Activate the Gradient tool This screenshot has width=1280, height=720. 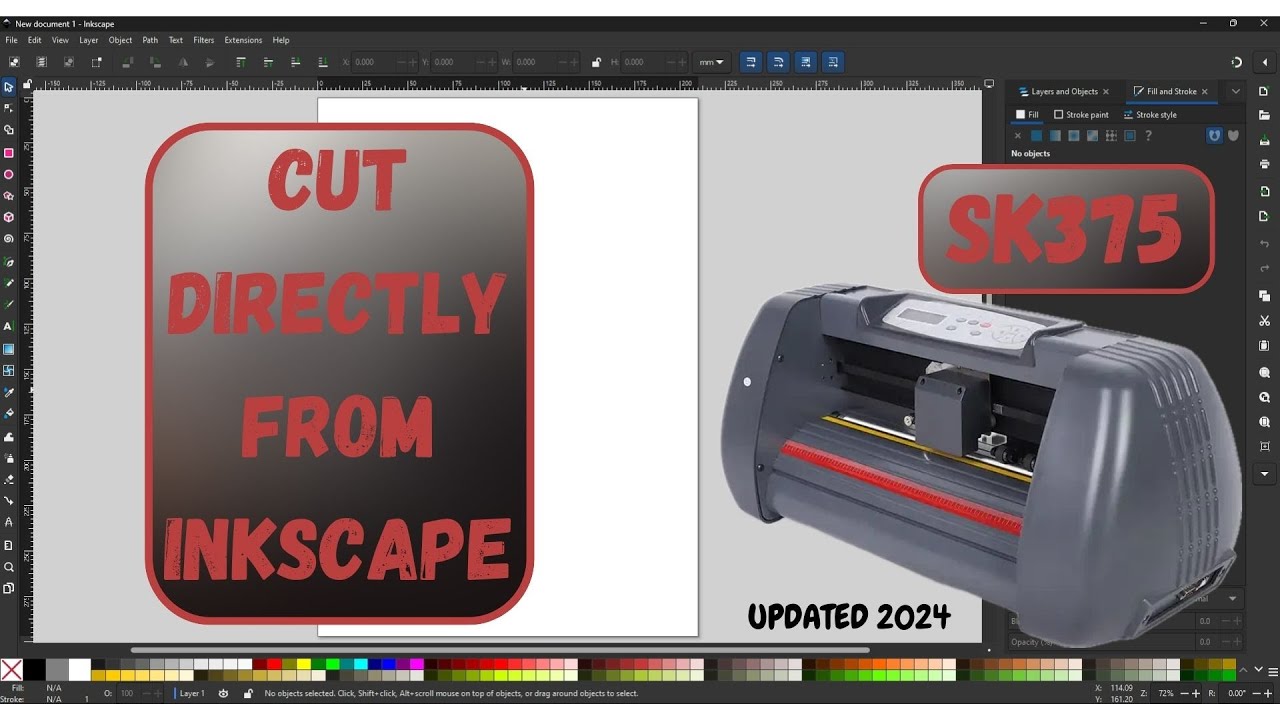(9, 349)
